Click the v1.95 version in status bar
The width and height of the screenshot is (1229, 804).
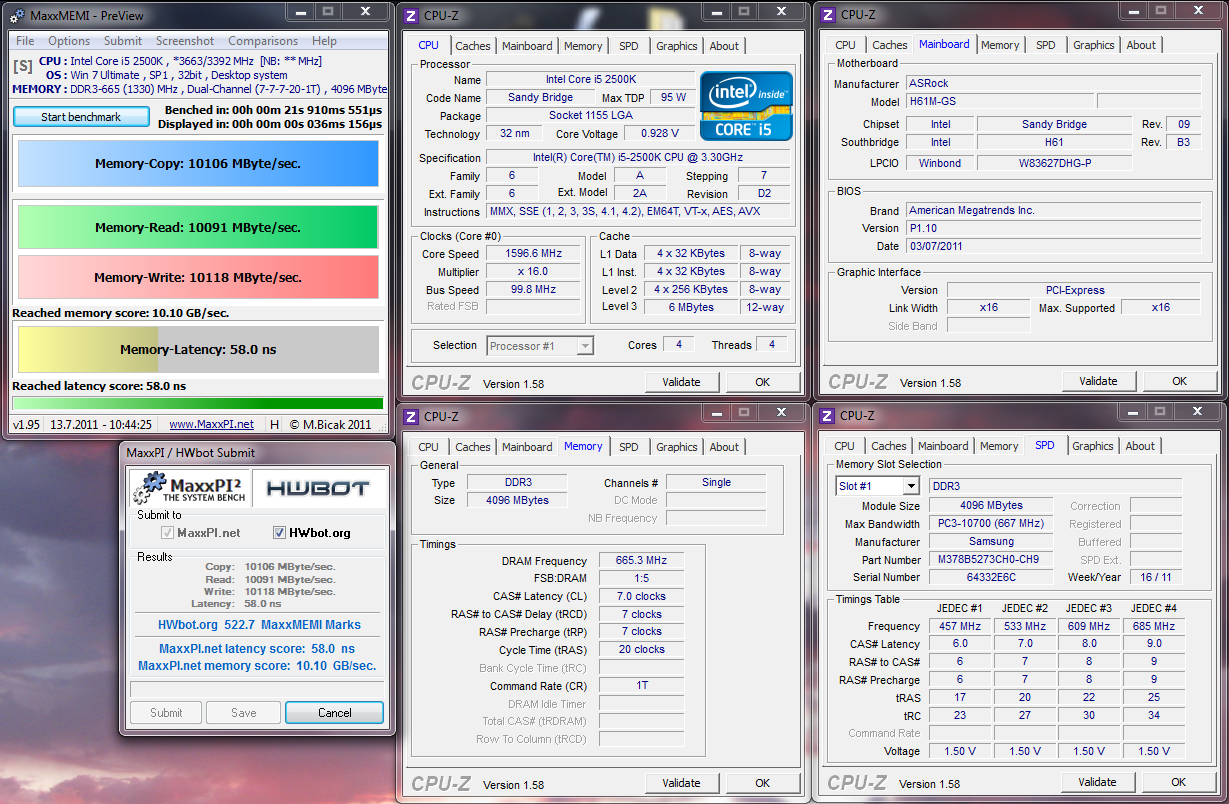pyautogui.click(x=26, y=424)
